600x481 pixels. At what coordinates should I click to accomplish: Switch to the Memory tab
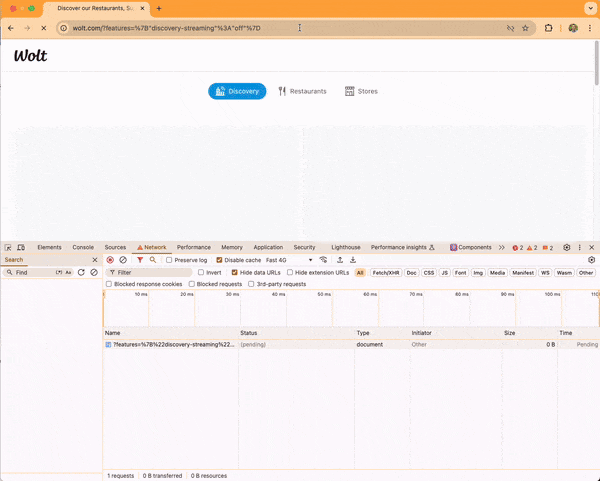[x=232, y=247]
